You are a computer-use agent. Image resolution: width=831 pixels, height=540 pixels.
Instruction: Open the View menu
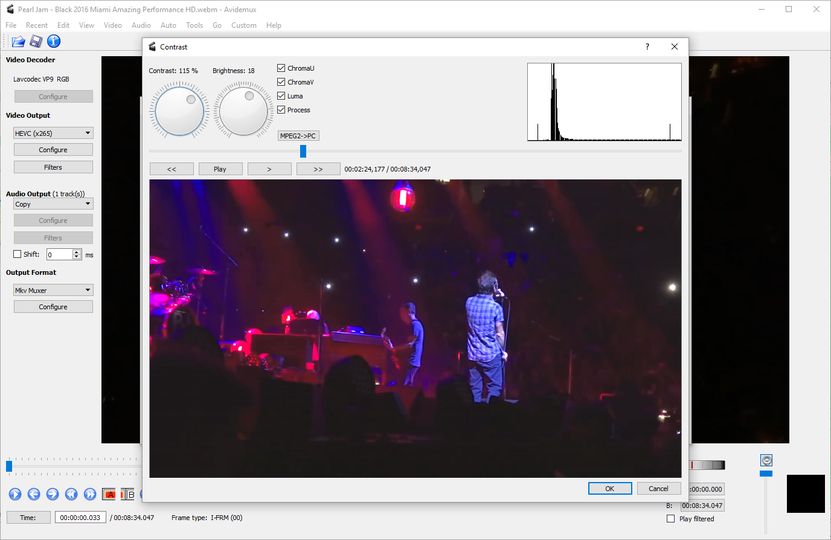[x=86, y=25]
